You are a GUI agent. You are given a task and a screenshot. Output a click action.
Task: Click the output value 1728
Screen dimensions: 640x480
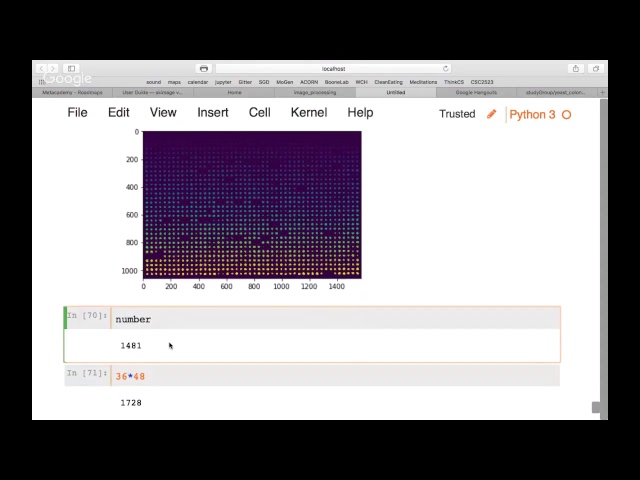131,403
